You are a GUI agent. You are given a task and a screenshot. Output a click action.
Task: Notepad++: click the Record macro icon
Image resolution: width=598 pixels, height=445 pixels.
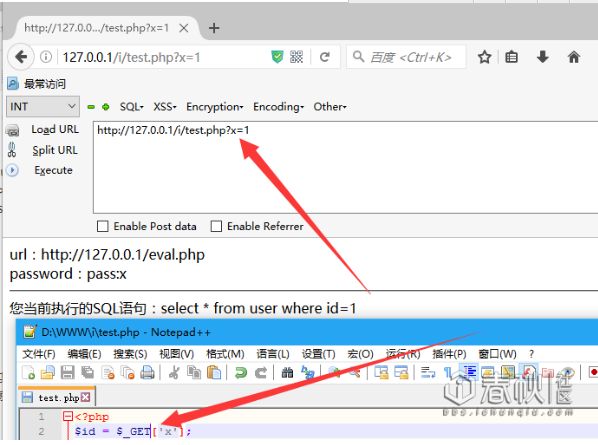pyautogui.click(x=593, y=372)
